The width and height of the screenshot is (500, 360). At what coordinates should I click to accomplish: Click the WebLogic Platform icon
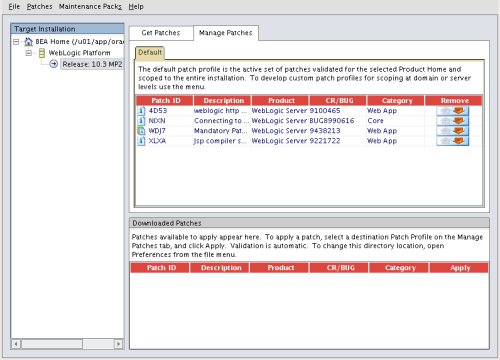pos(42,53)
